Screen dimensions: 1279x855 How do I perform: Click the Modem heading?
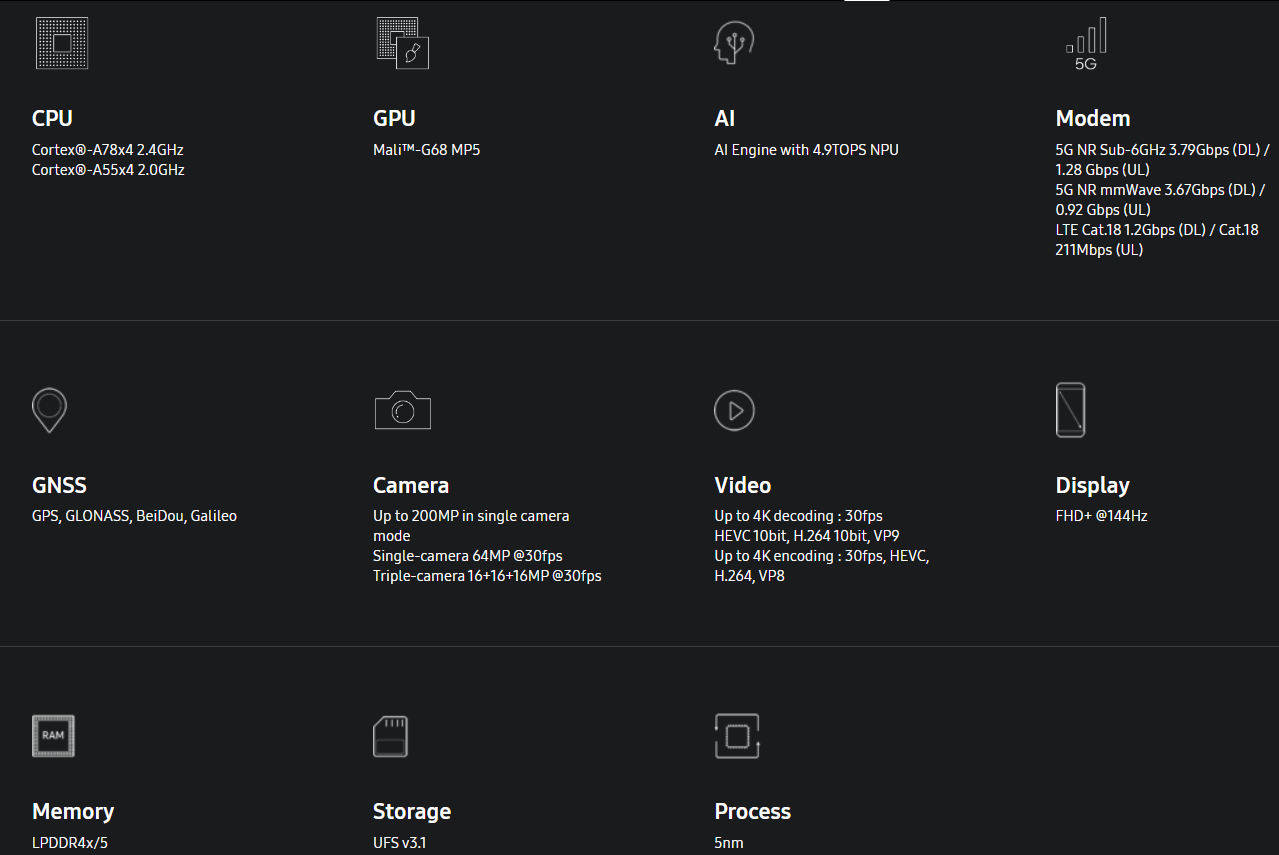pyautogui.click(x=1093, y=118)
